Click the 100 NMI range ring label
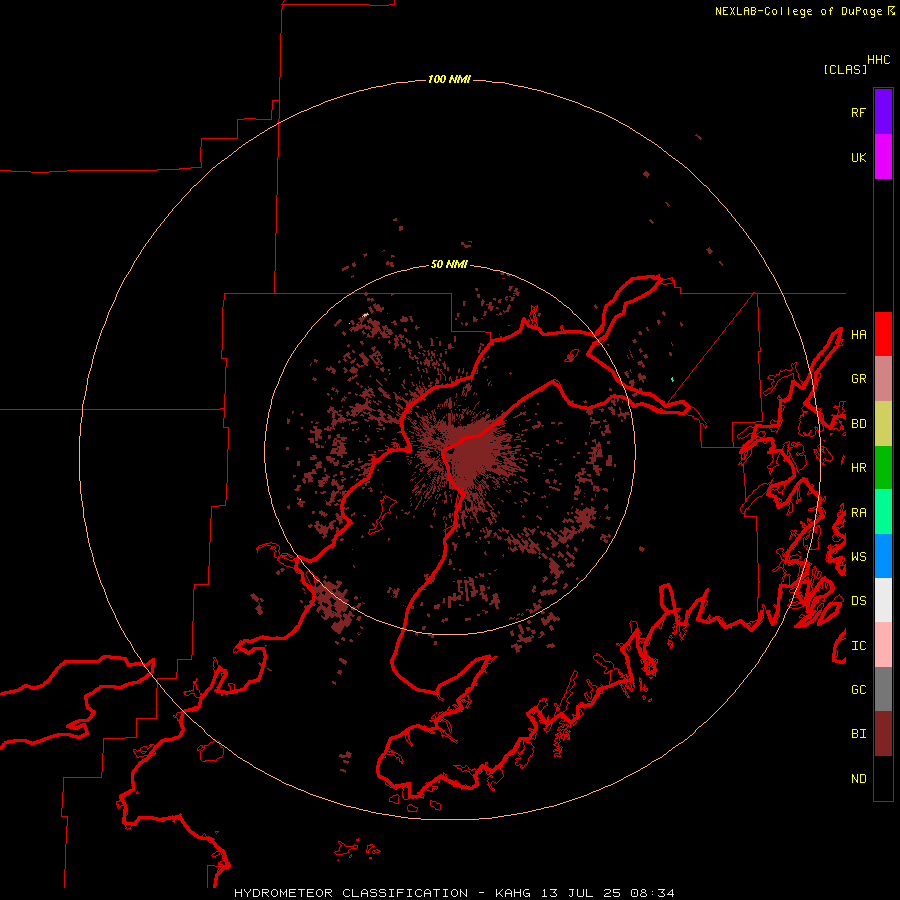900x900 pixels. [x=449, y=79]
